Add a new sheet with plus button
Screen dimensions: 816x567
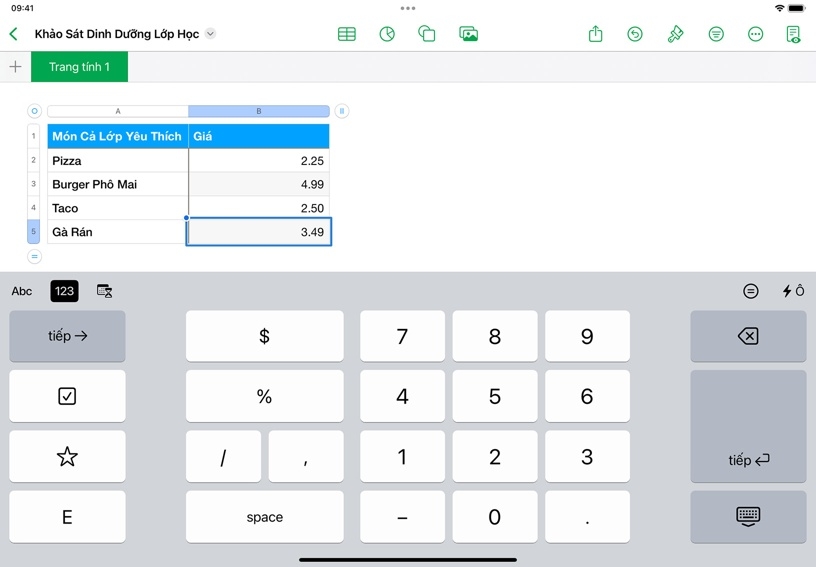(15, 67)
